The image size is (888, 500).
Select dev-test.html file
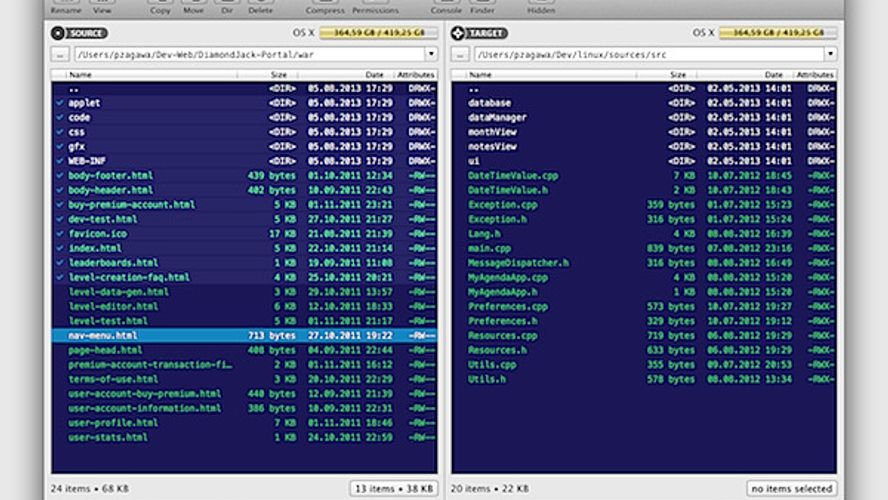[244, 219]
